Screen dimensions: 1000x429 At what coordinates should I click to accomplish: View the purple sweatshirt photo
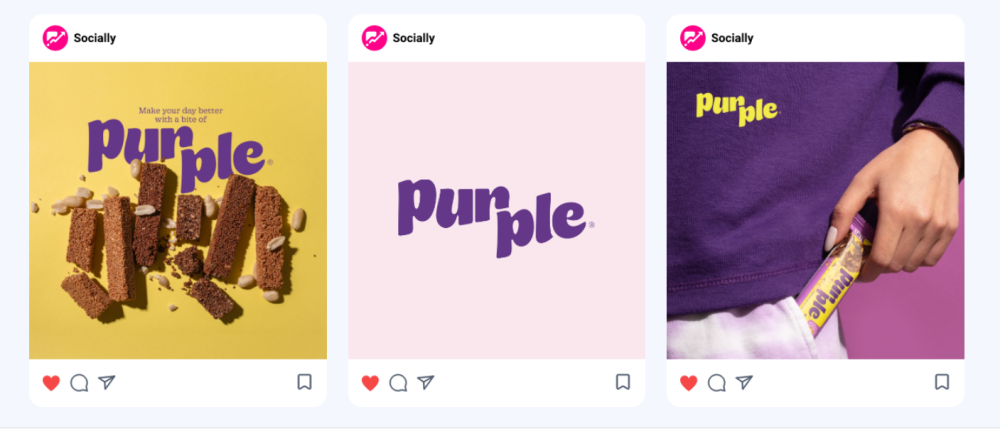[x=815, y=210]
